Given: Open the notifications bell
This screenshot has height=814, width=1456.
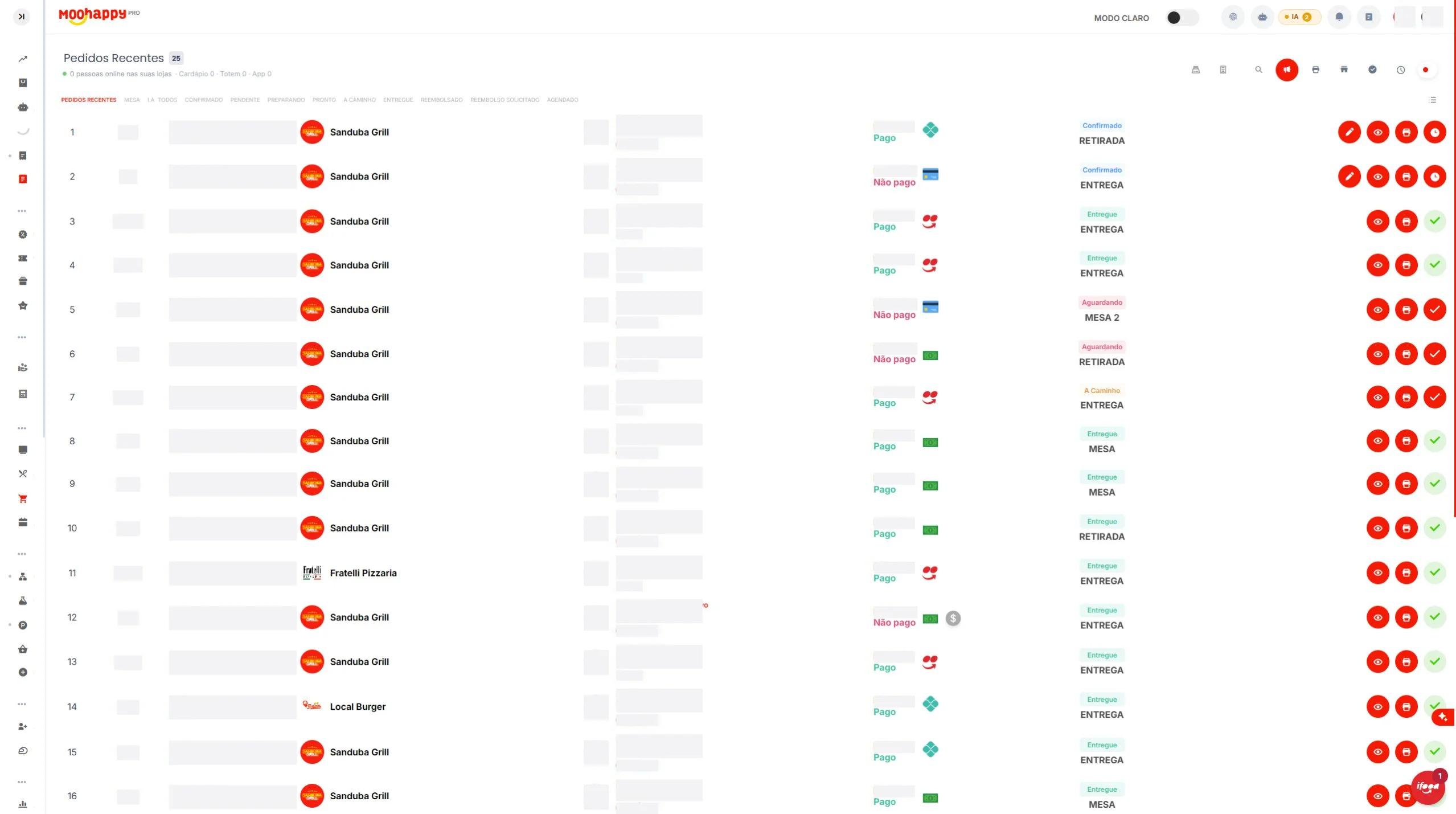Looking at the screenshot, I should pyautogui.click(x=1339, y=17).
